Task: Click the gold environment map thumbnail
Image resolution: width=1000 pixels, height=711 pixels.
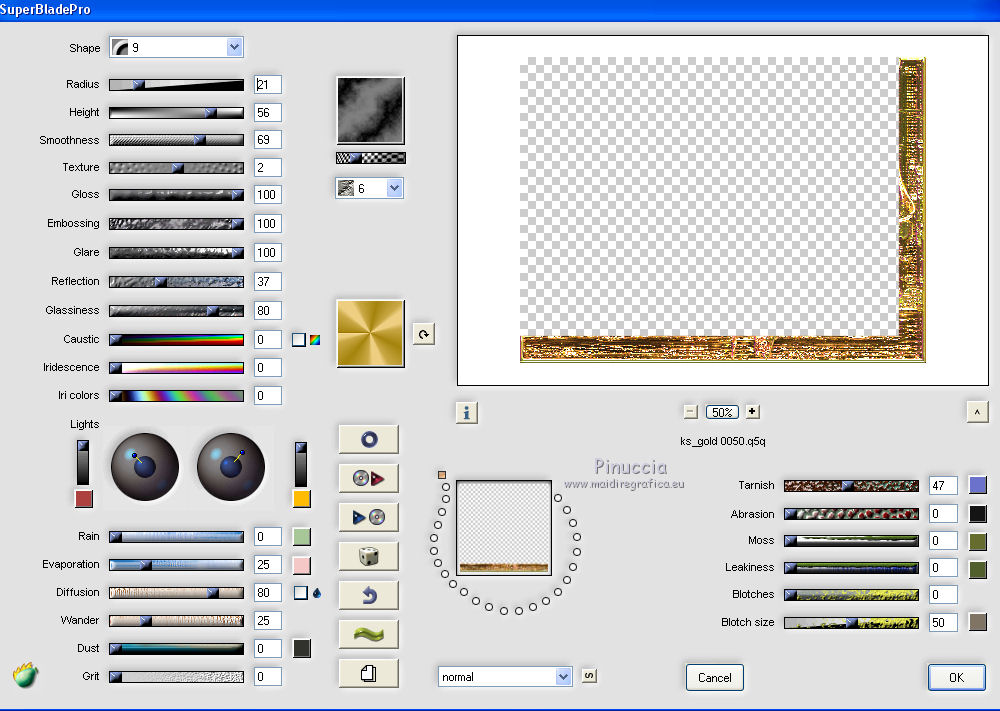Action: 370,333
